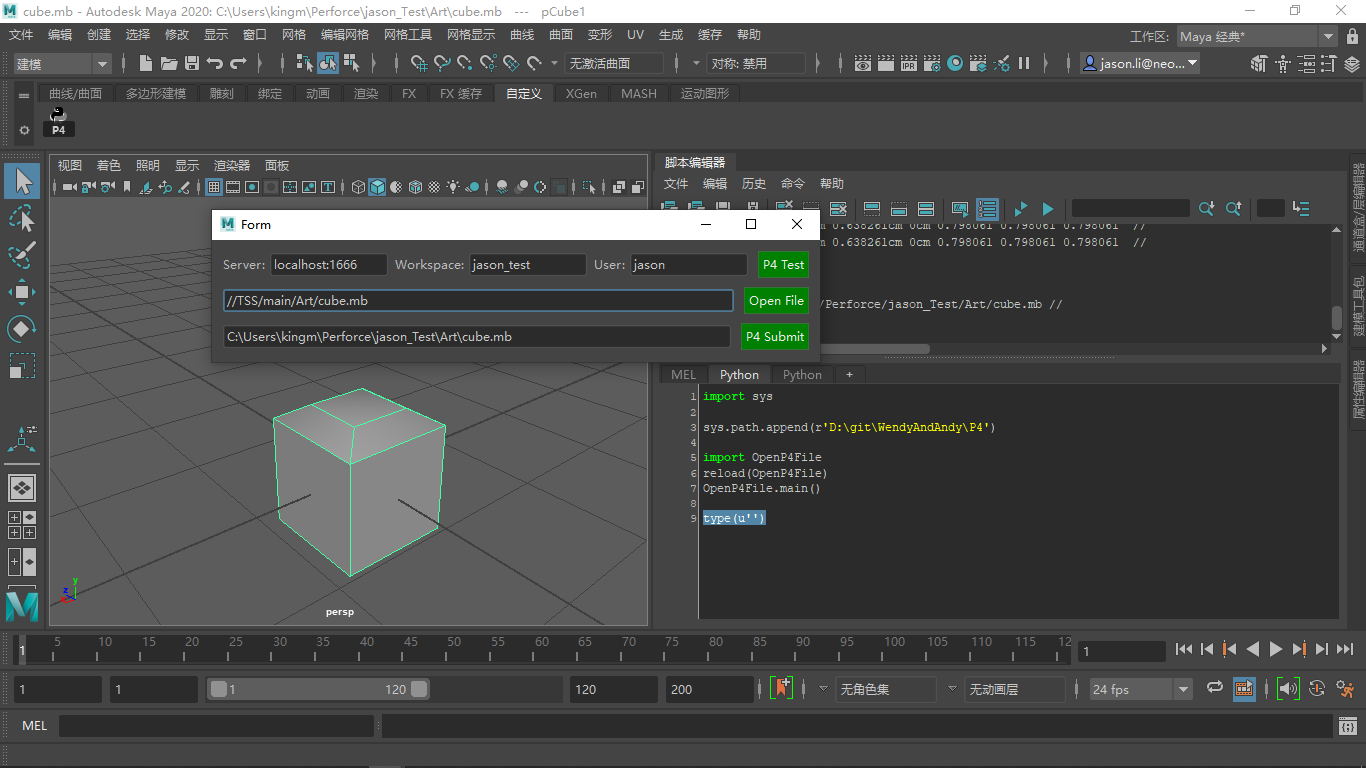Click the P4 Test button
Screen dimensions: 1366x768
coord(783,265)
